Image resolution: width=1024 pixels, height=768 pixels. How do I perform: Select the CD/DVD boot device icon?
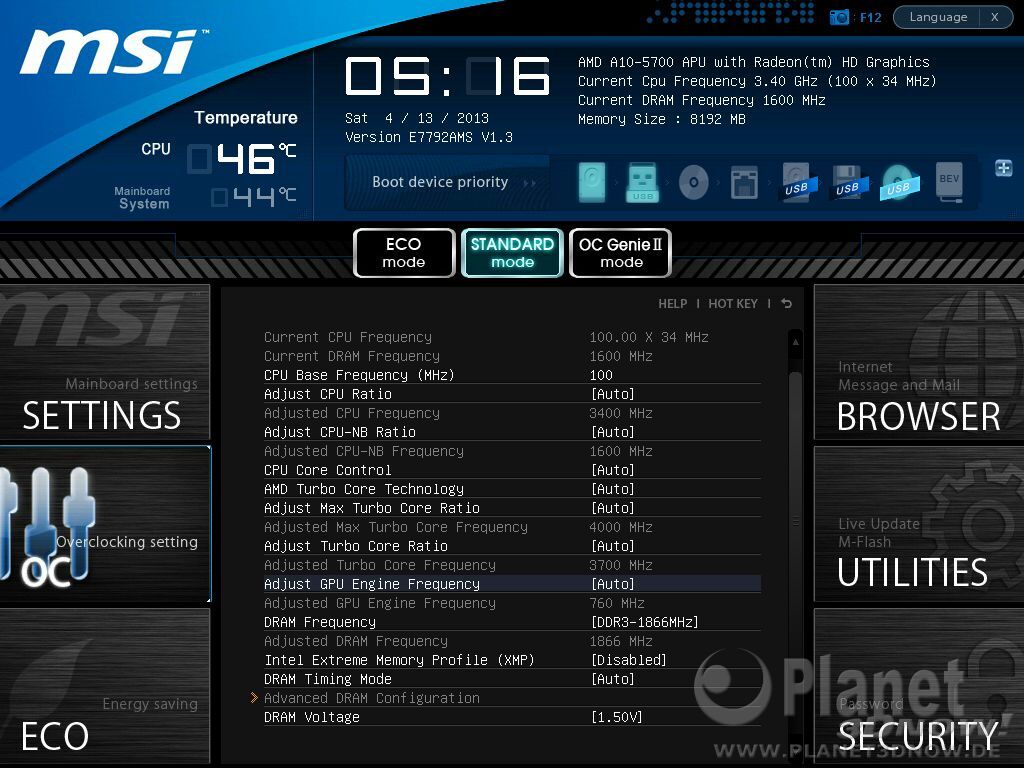click(694, 182)
